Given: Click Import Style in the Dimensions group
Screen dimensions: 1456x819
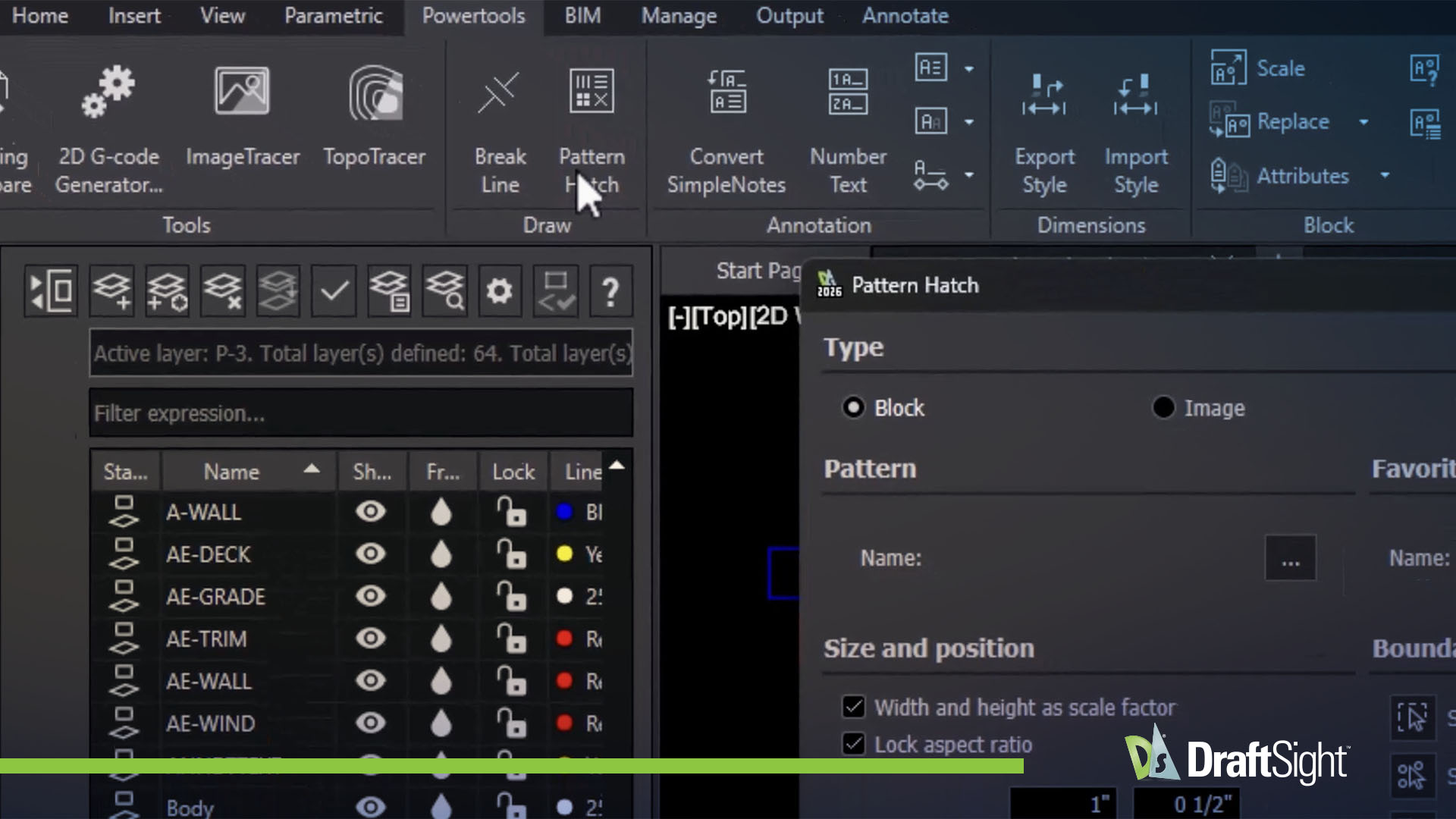Looking at the screenshot, I should pyautogui.click(x=1136, y=133).
